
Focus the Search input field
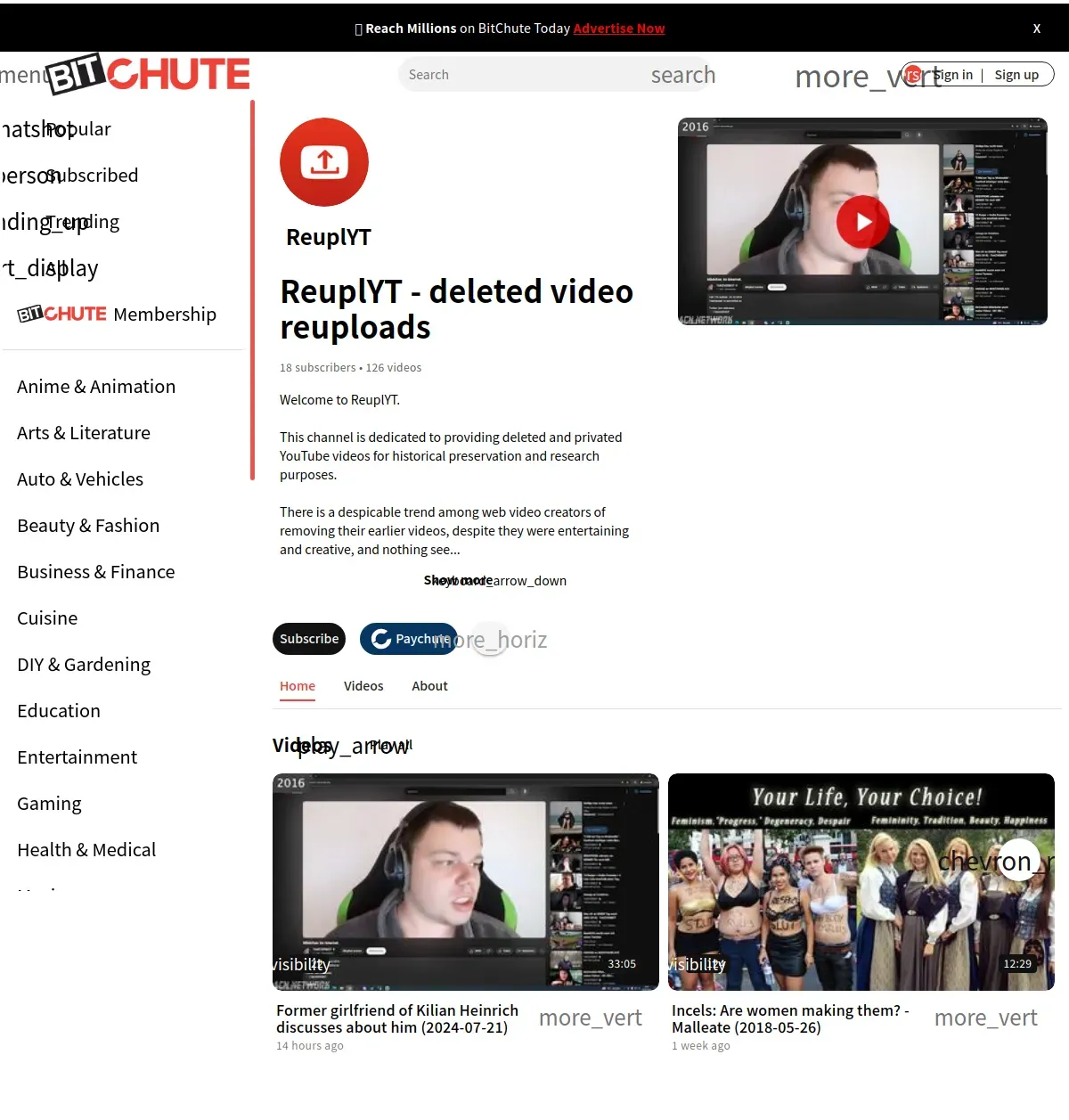(526, 75)
